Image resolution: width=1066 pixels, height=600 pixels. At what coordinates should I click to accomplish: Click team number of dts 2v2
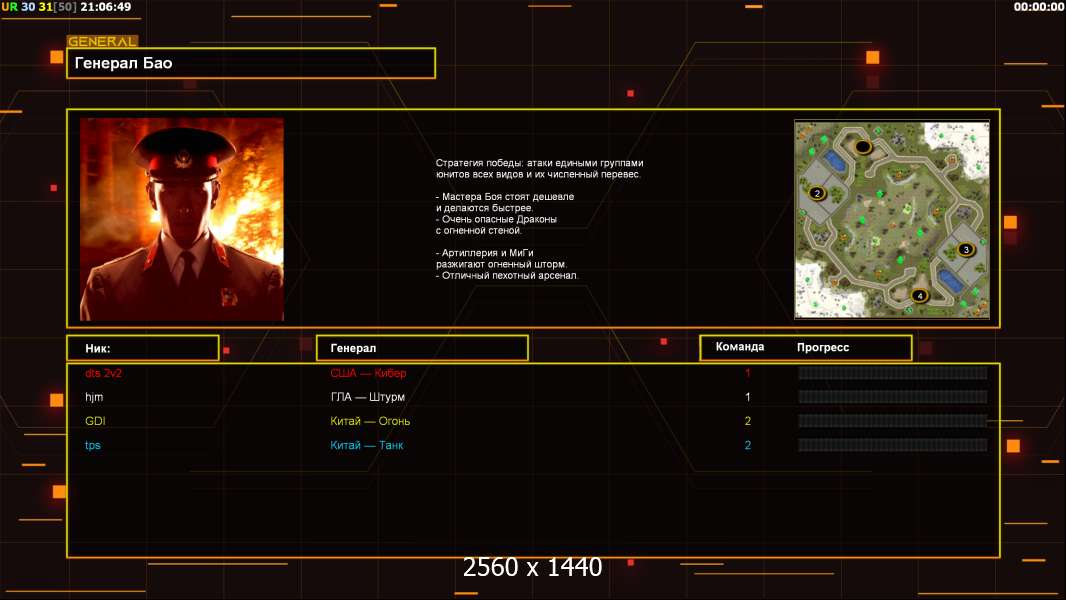click(x=748, y=373)
